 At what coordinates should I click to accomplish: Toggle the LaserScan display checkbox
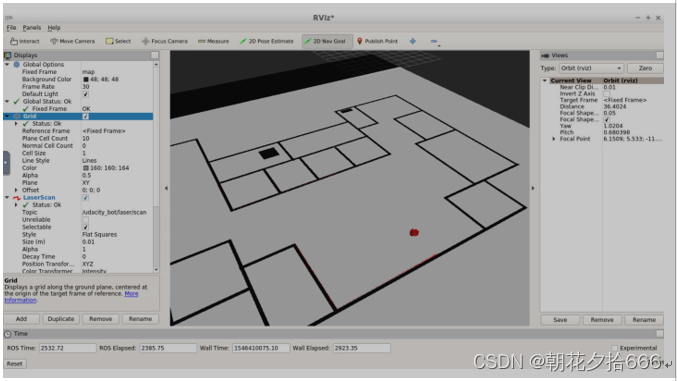(x=85, y=197)
